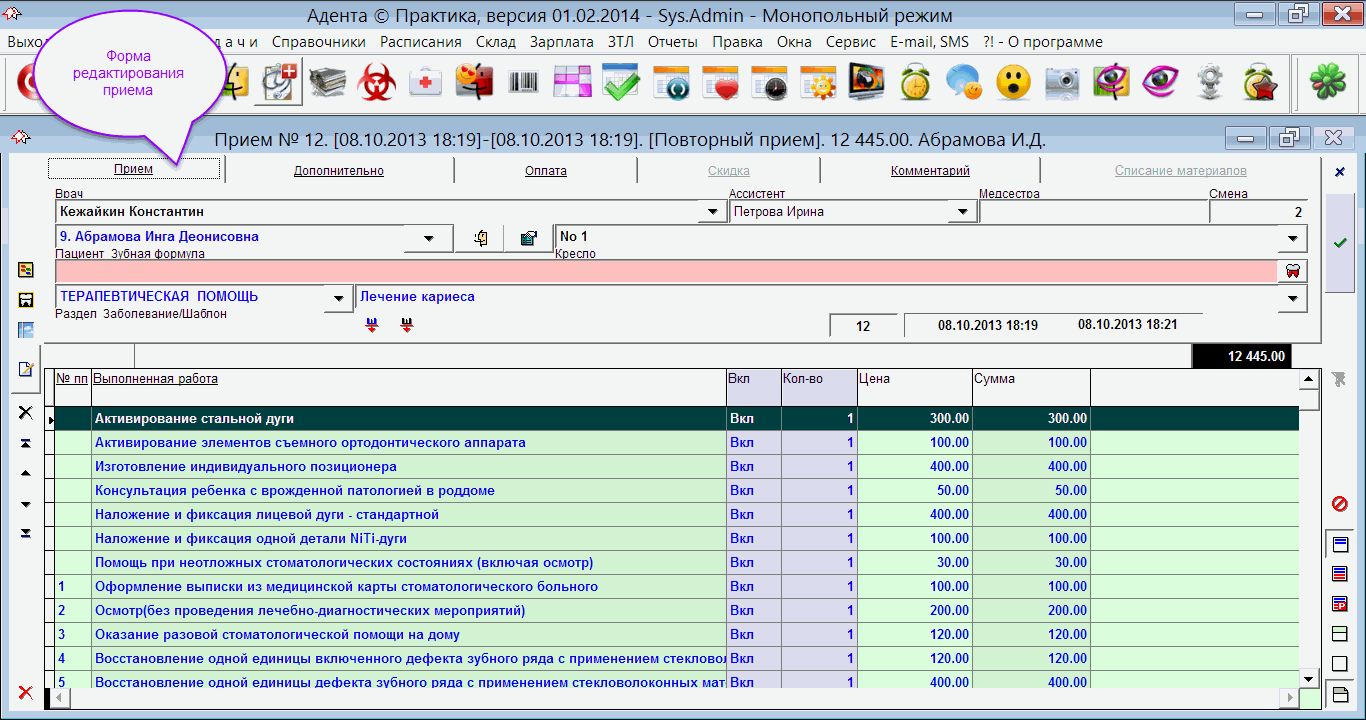Image resolution: width=1366 pixels, height=720 pixels.
Task: Open the Ассистент dropdown list
Action: [962, 212]
